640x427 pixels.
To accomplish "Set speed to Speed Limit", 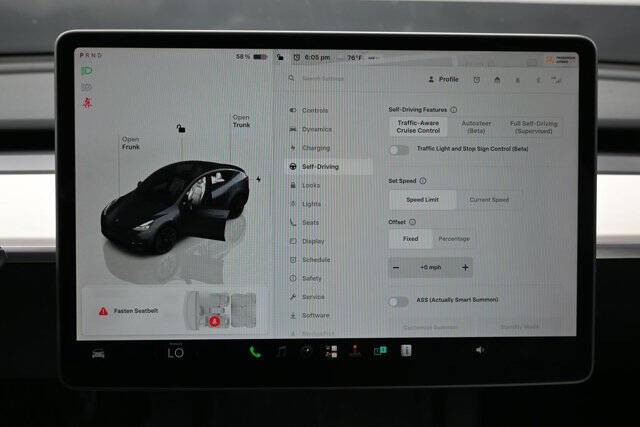I will pyautogui.click(x=422, y=200).
